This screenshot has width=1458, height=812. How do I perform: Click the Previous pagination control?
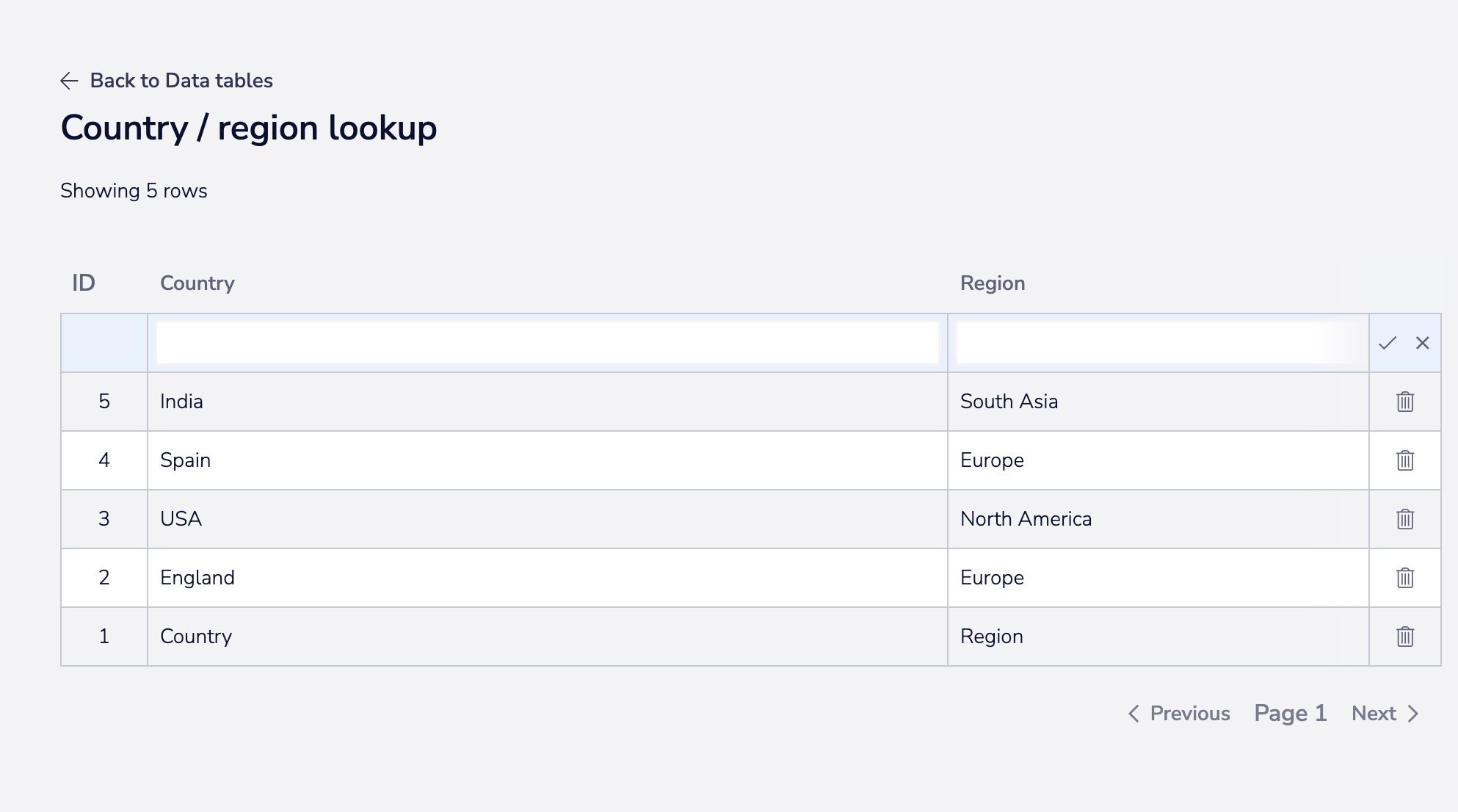coord(1189,713)
